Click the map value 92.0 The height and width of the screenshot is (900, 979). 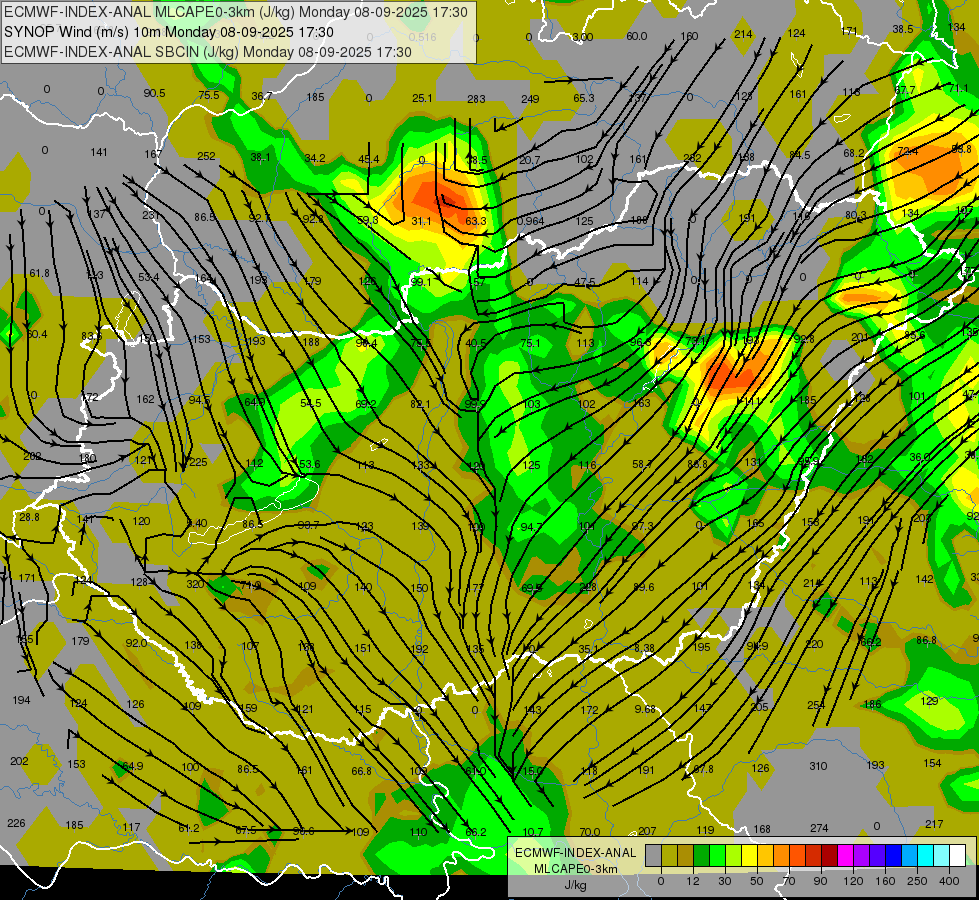point(136,643)
